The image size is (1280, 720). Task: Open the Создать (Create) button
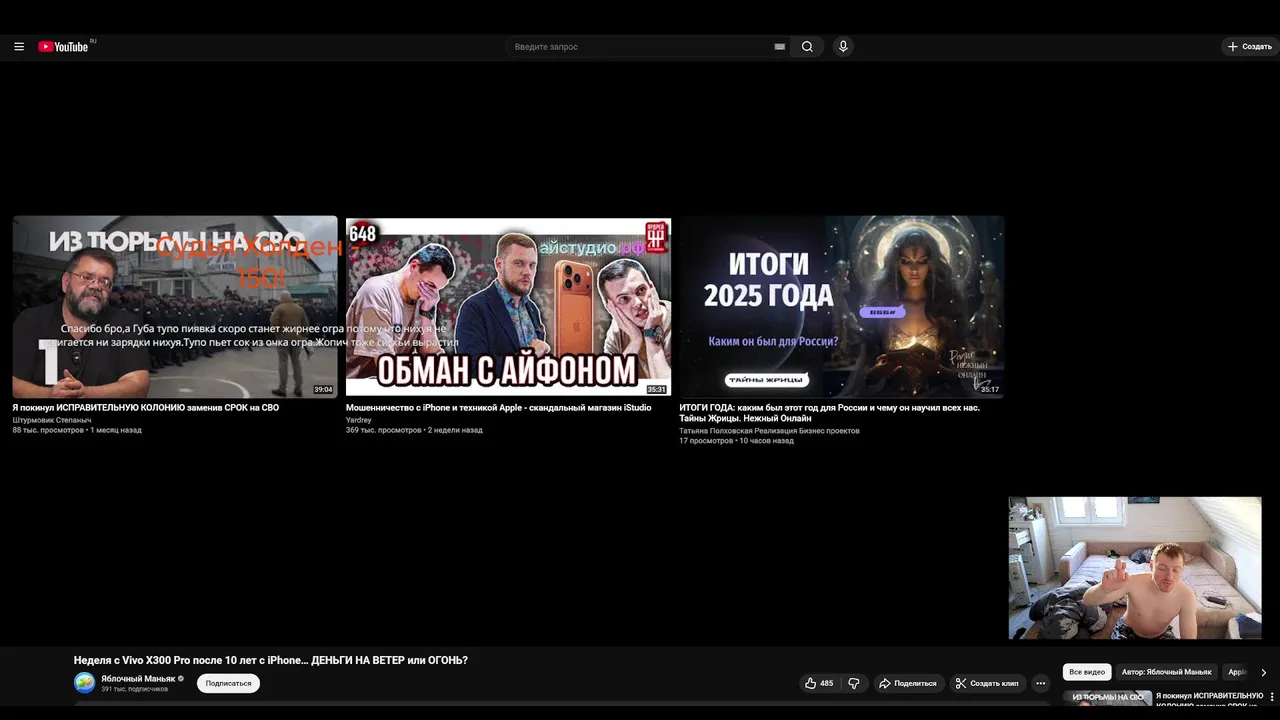(1249, 47)
